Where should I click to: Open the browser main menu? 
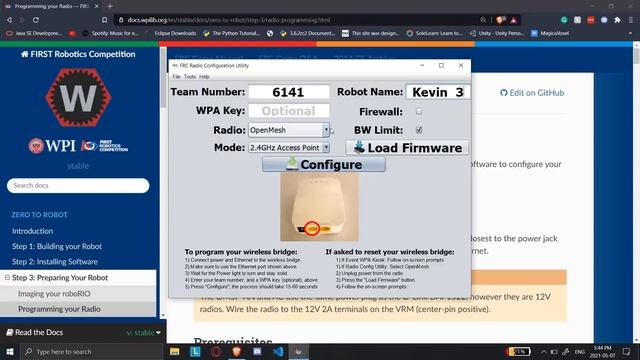pos(631,20)
